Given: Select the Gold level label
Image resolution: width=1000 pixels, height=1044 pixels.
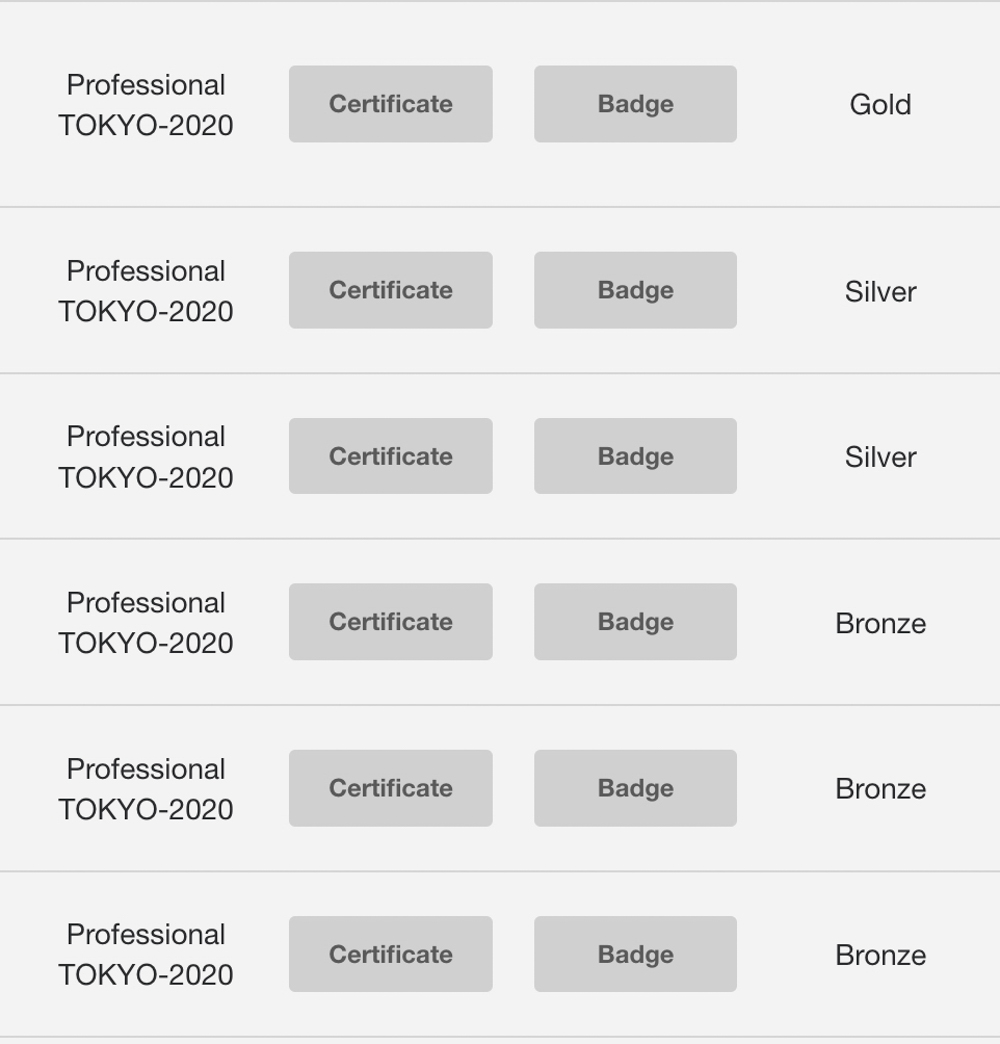Looking at the screenshot, I should (x=880, y=105).
